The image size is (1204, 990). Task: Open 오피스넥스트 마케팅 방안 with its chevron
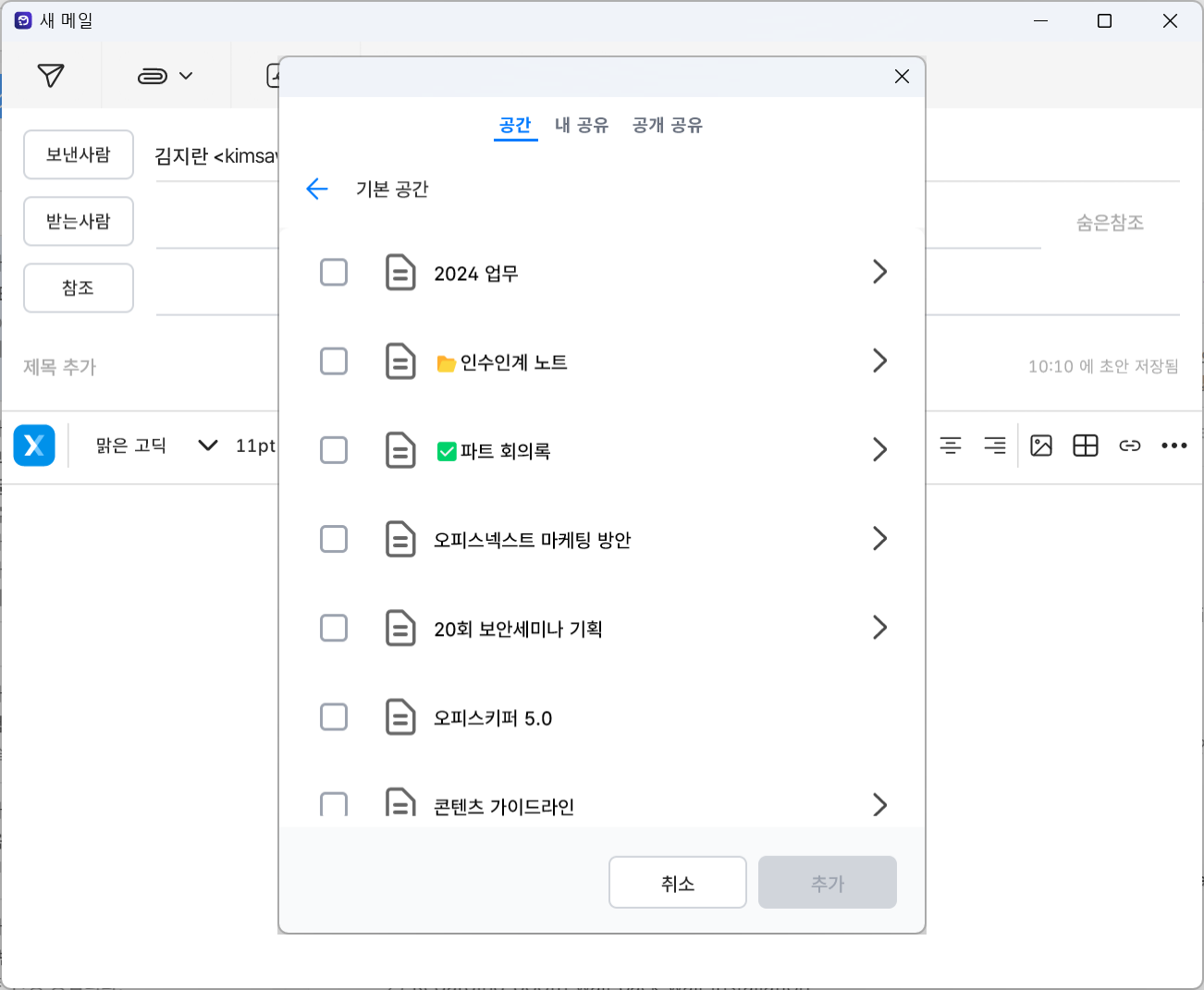click(879, 538)
